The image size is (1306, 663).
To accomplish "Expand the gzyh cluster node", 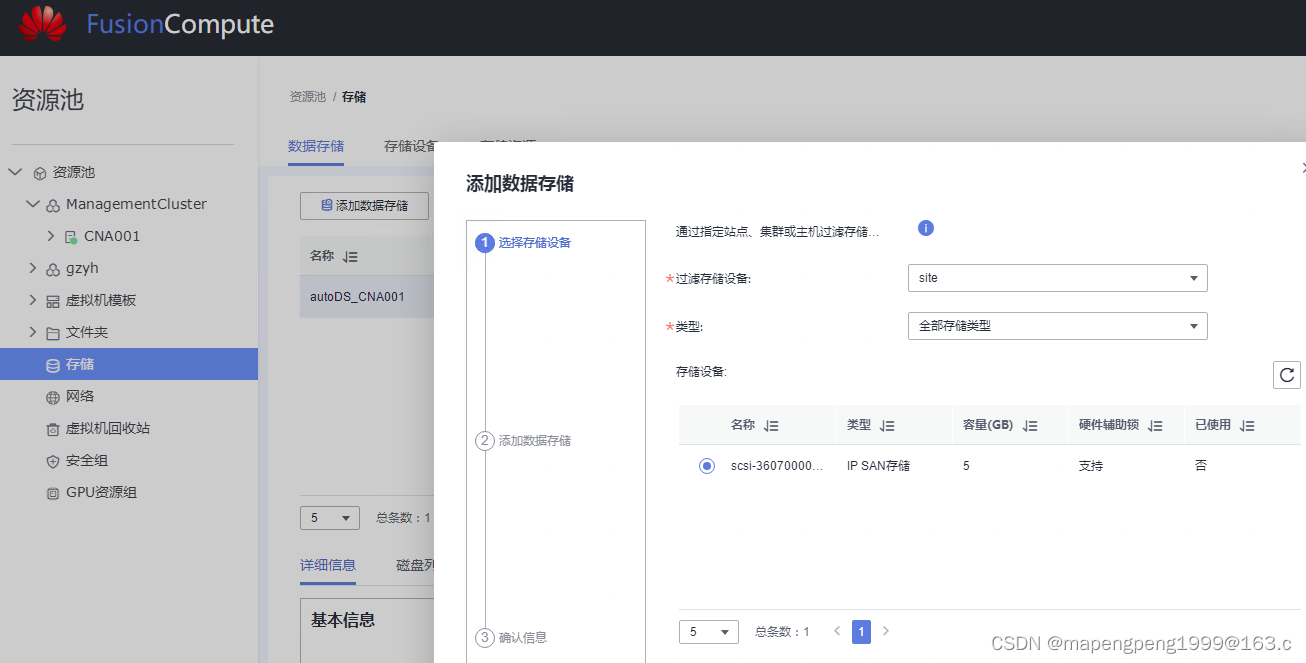I will [33, 268].
